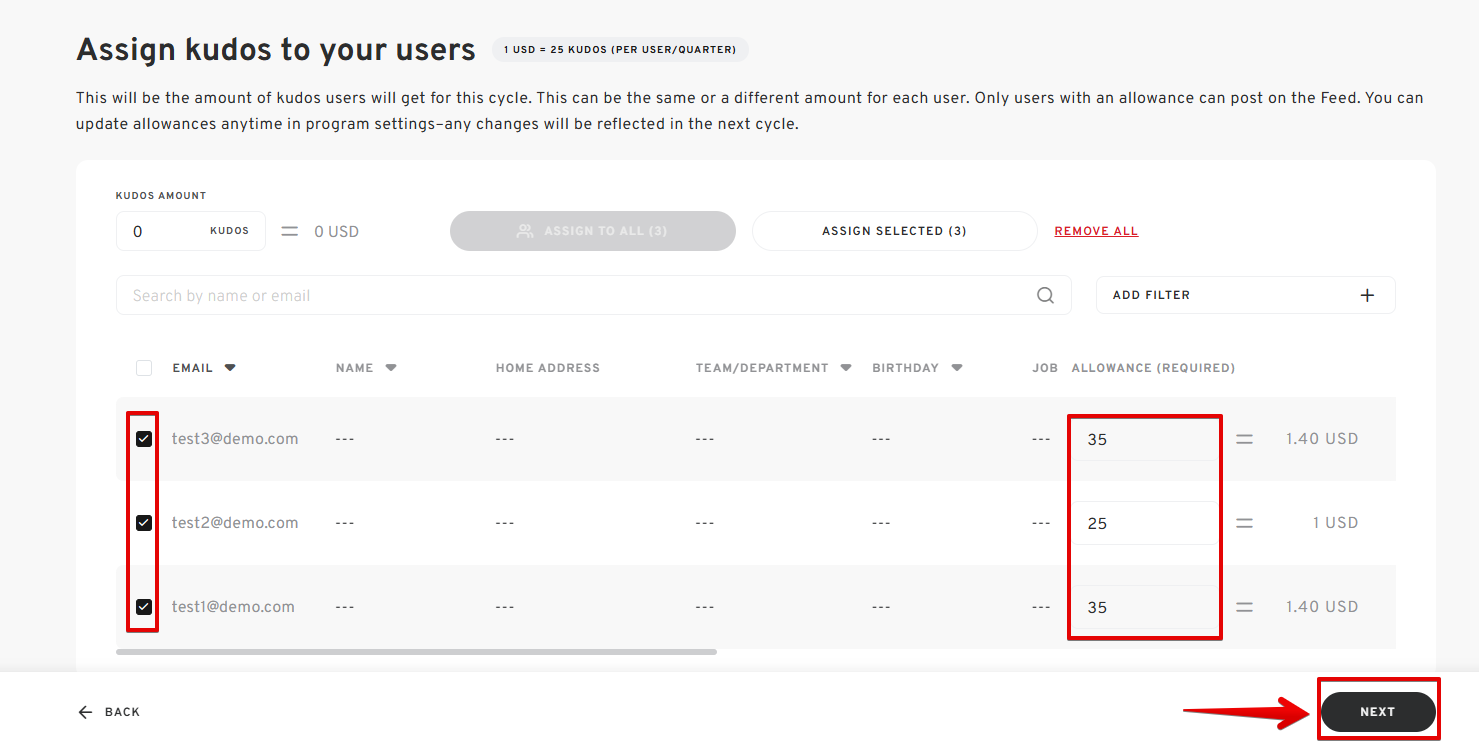Click the plus icon in Add Filter
The image size is (1479, 747).
1367,295
